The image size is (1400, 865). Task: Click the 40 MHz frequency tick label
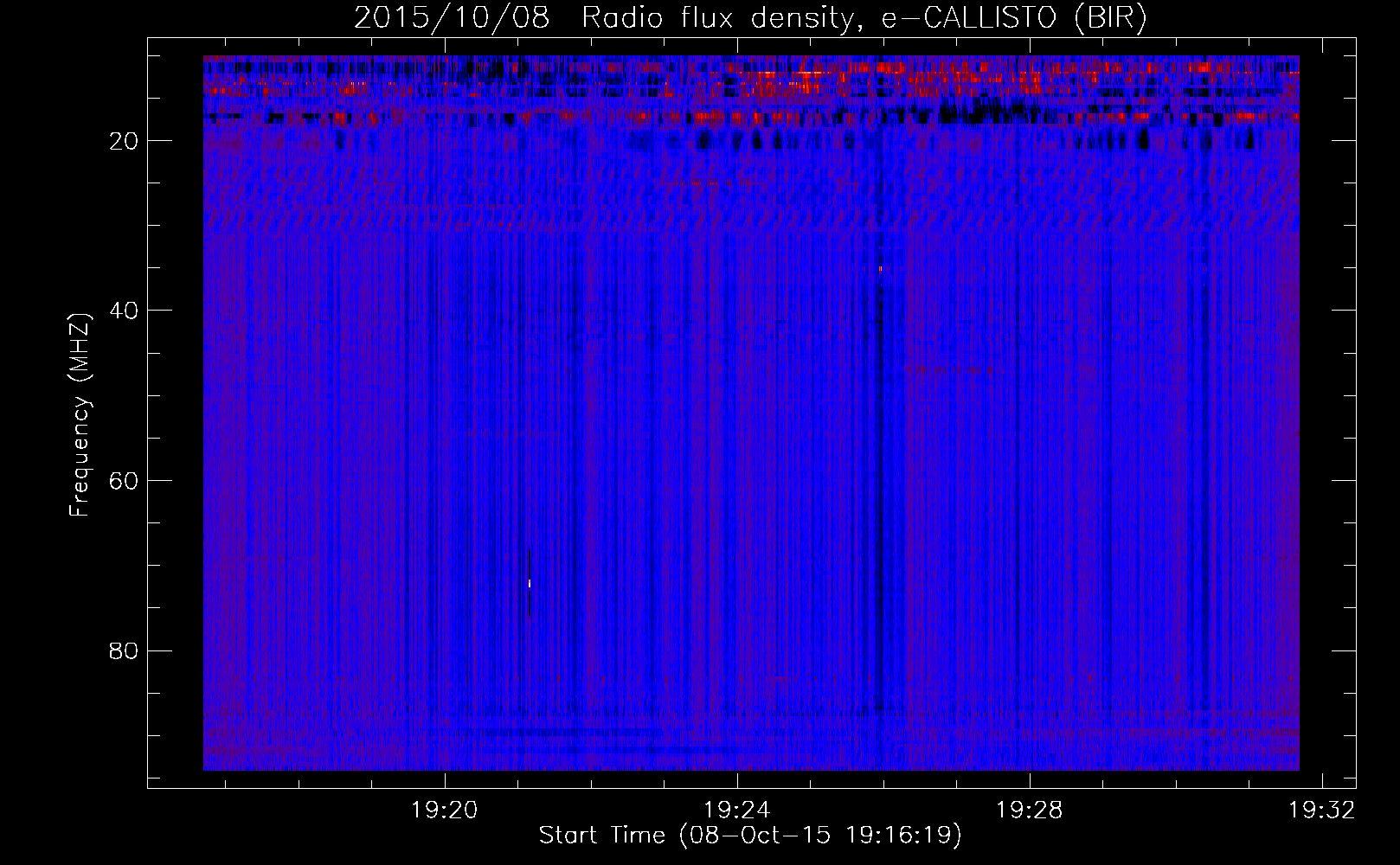125,311
